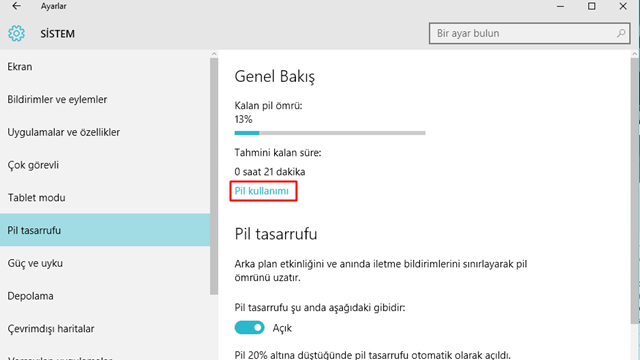Turn off the Pil tasarrufu toggle
This screenshot has width=640, height=360.
click(x=249, y=328)
